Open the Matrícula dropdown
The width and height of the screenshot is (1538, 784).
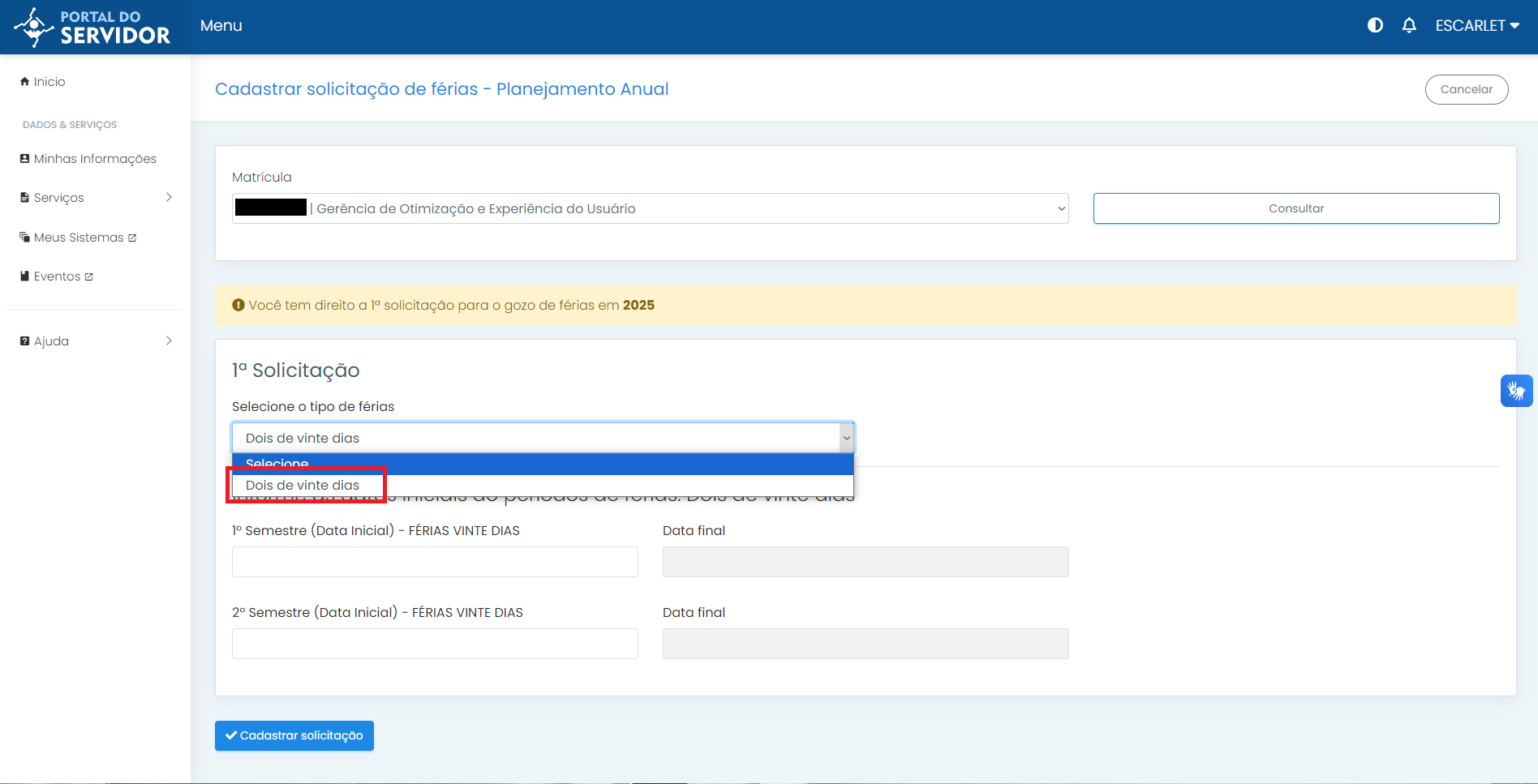point(650,208)
